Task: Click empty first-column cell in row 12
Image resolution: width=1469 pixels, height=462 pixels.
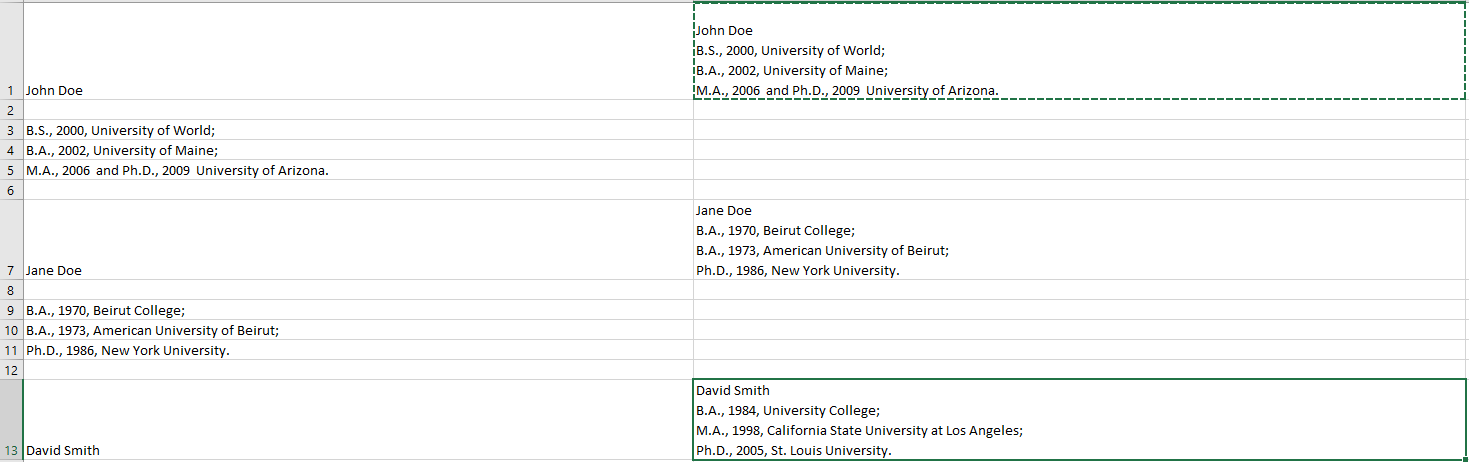Action: point(358,370)
